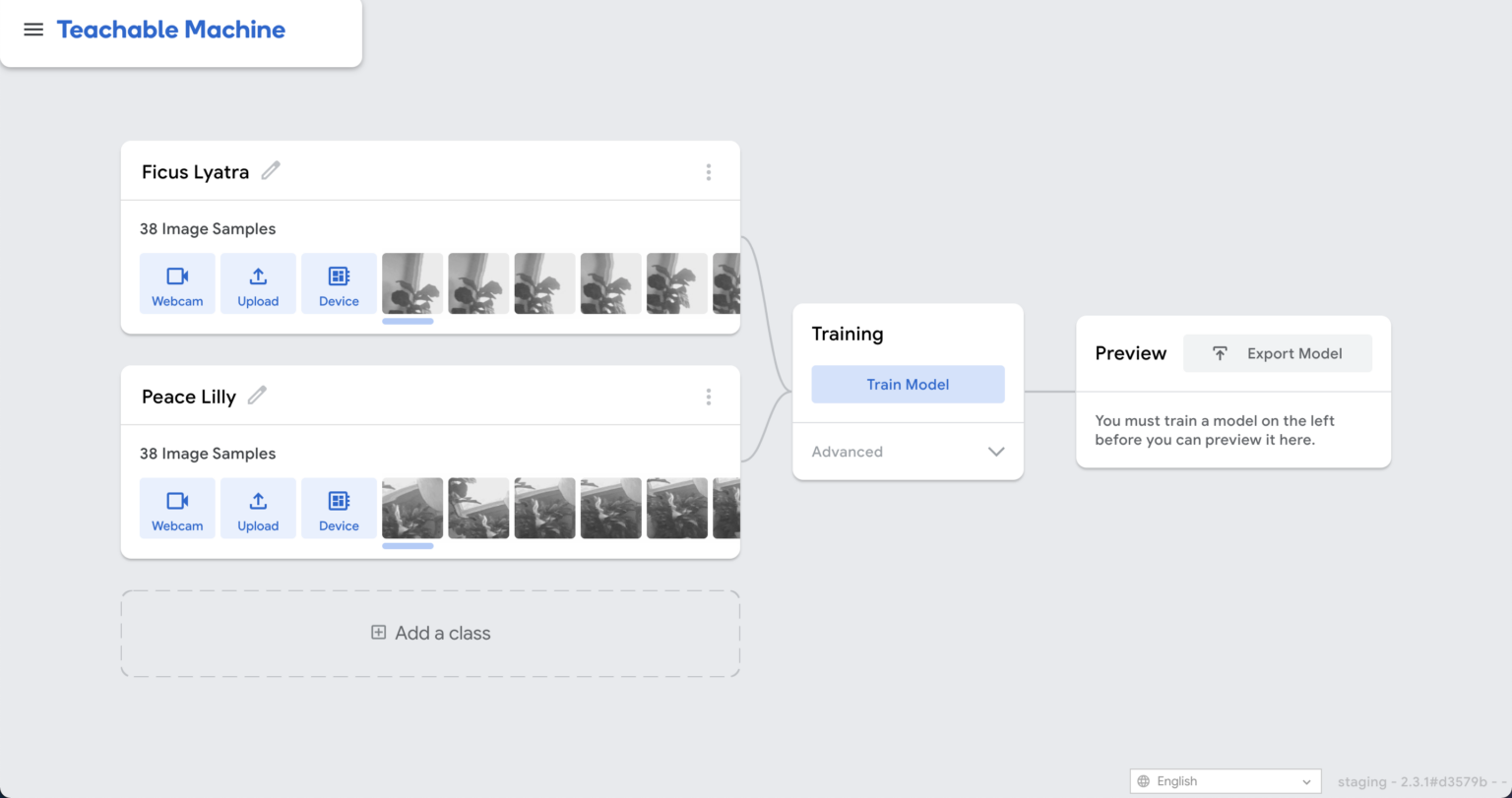Viewport: 1512px width, 798px height.
Task: Choose Device input for Ficus Lyatra
Action: [339, 283]
